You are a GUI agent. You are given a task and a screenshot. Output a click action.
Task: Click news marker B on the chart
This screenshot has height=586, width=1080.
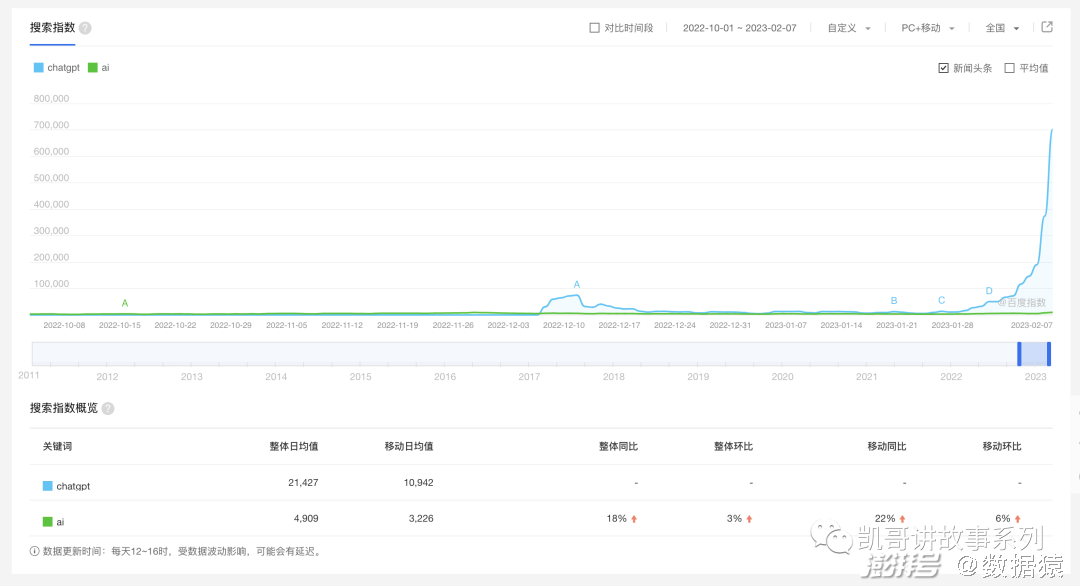coord(894,301)
